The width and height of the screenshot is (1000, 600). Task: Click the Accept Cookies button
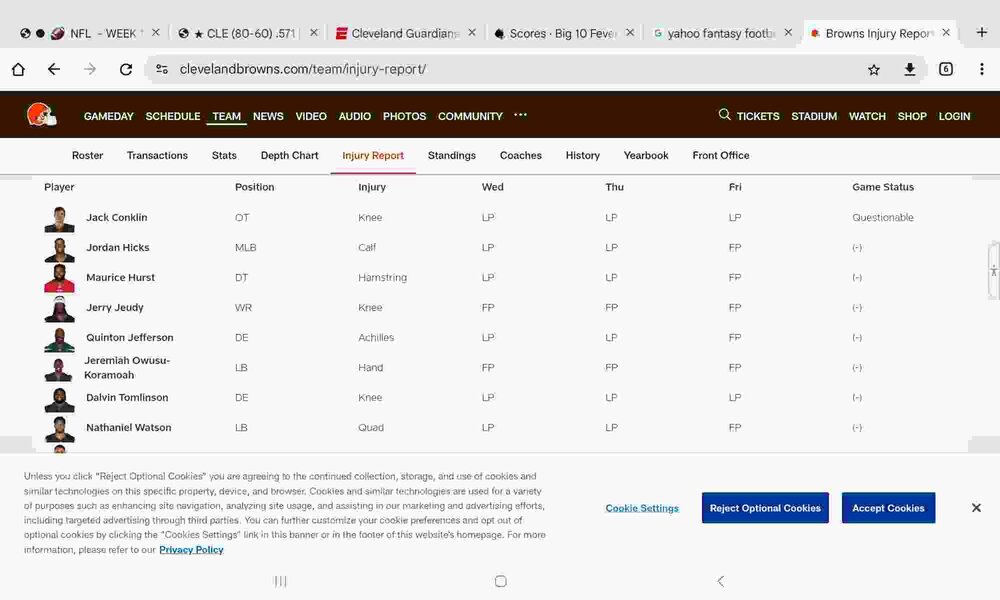tap(888, 508)
